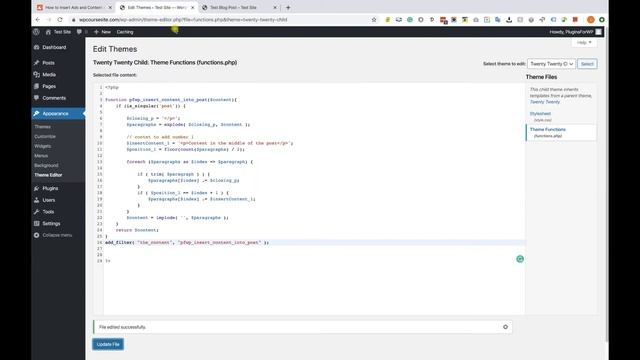The image size is (640, 360).
Task: Click the Settings sliders icon
Action: pyautogui.click(x=37, y=224)
